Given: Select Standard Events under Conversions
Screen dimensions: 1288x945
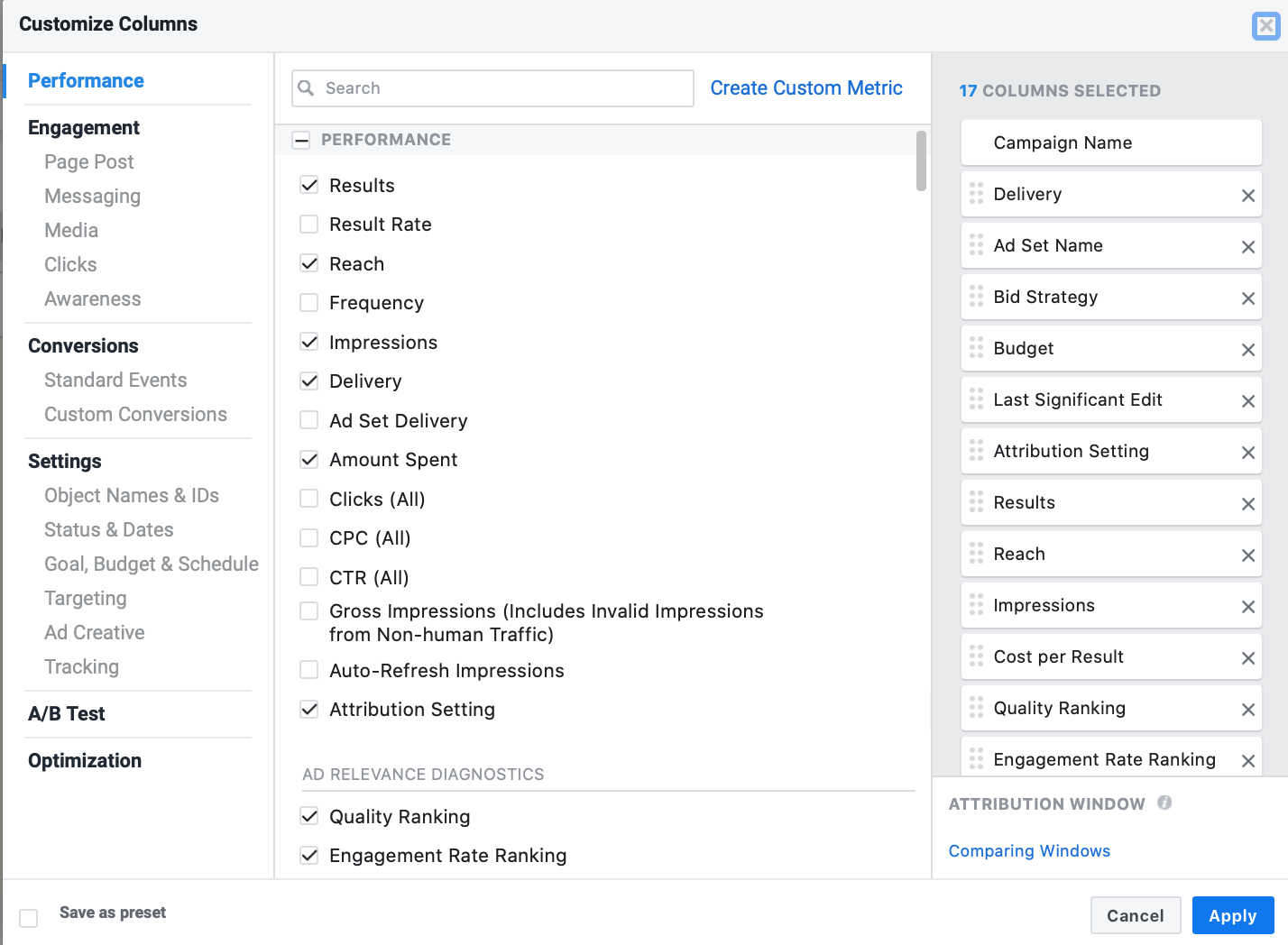Looking at the screenshot, I should click(x=115, y=381).
